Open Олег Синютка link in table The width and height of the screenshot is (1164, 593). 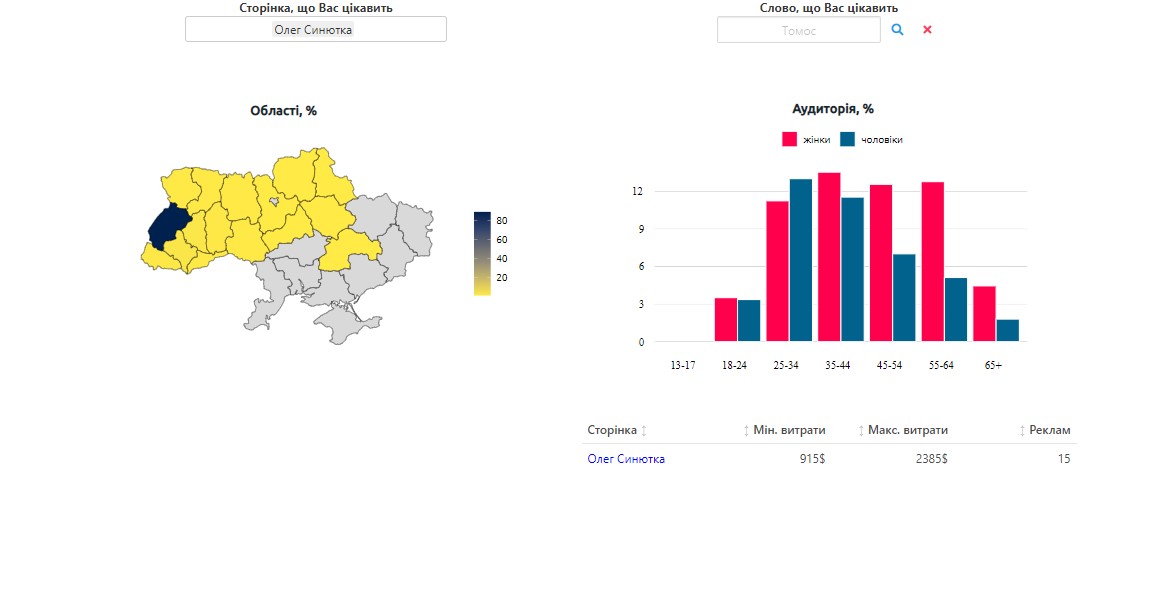626,459
